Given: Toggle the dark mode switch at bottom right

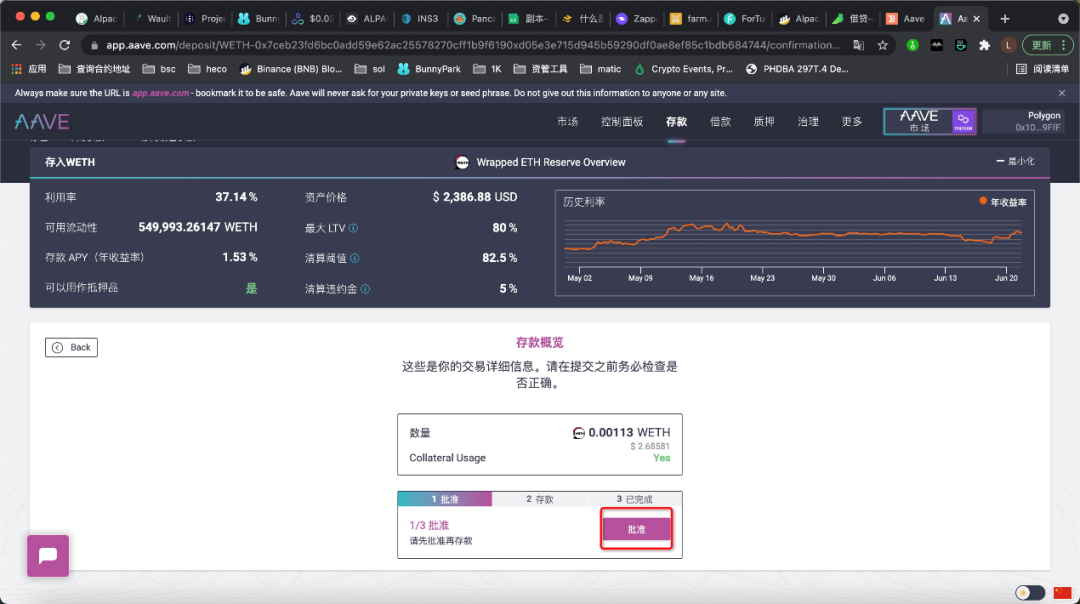Looking at the screenshot, I should point(1029,592).
